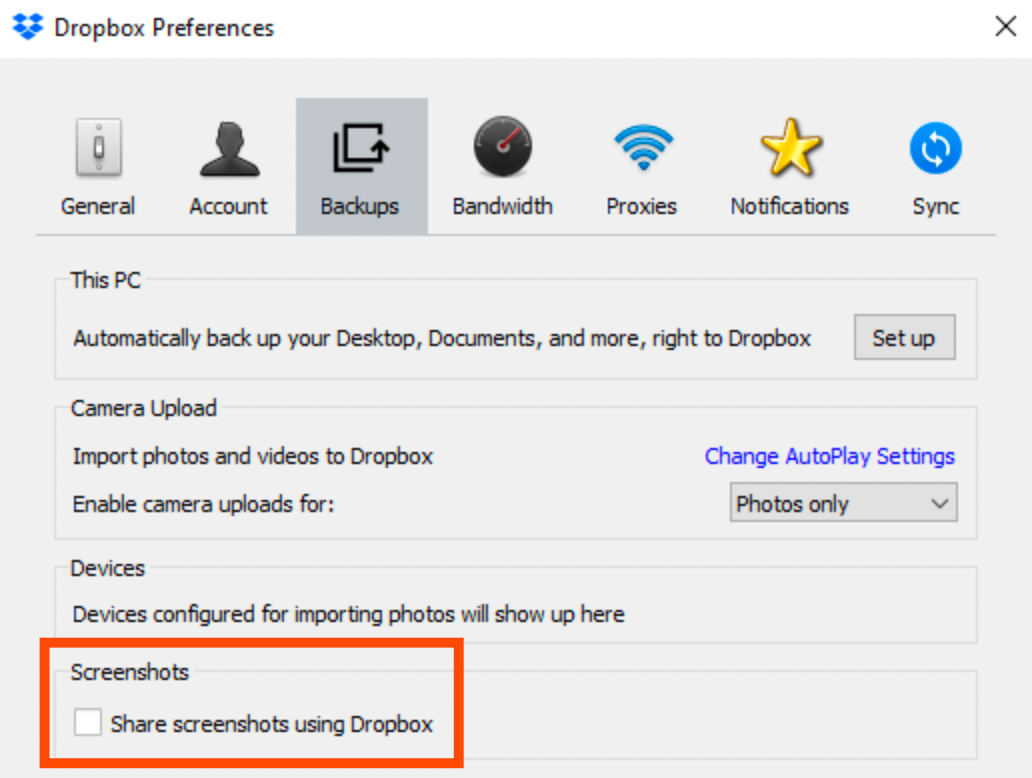This screenshot has height=778, width=1032.
Task: Click the 'This PC' group label
Action: click(x=105, y=280)
